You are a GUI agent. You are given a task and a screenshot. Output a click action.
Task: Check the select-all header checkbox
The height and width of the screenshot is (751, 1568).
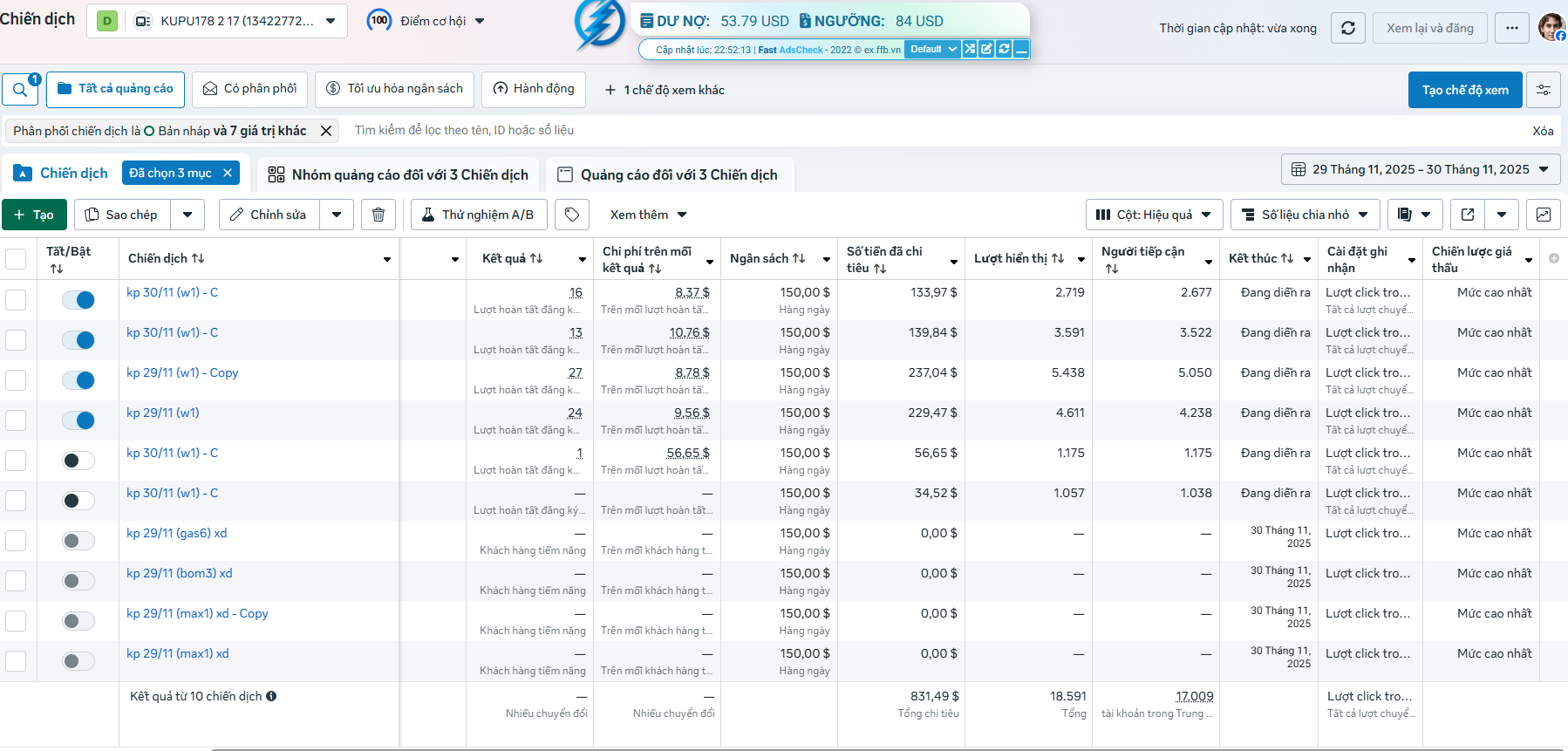(x=16, y=259)
